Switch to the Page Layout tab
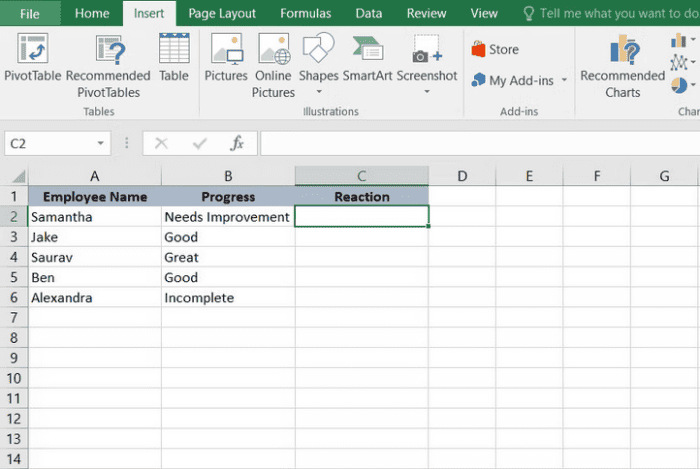The image size is (700, 469). click(x=222, y=14)
